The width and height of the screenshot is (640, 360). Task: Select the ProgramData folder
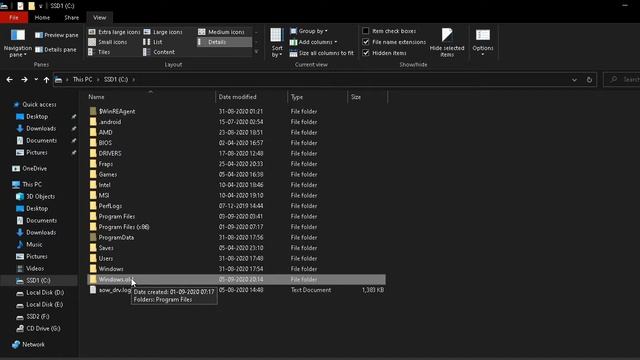point(236,238)
